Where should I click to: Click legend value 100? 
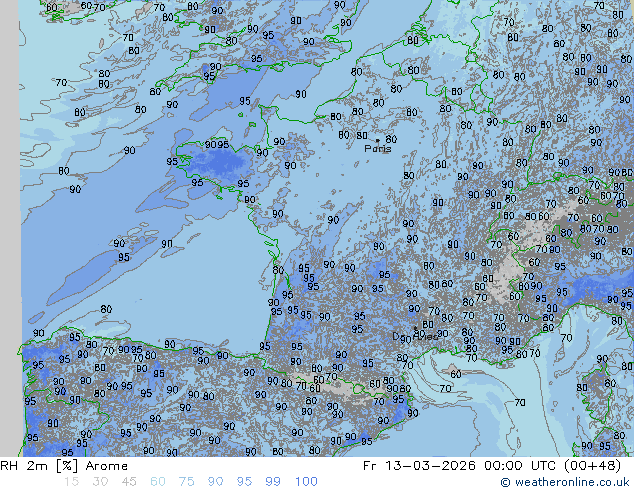coord(306,482)
